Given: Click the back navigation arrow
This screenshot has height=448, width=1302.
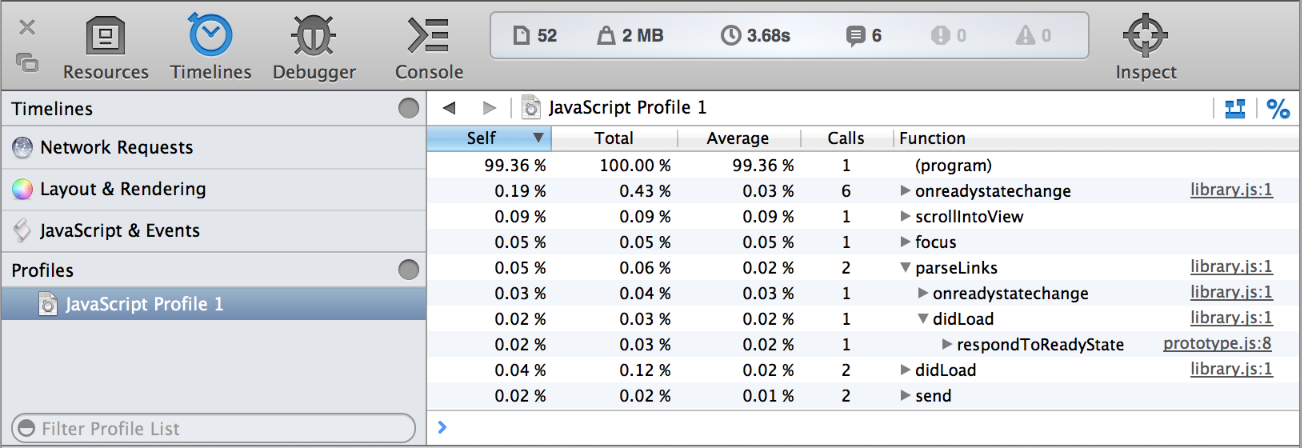Looking at the screenshot, I should (x=449, y=108).
